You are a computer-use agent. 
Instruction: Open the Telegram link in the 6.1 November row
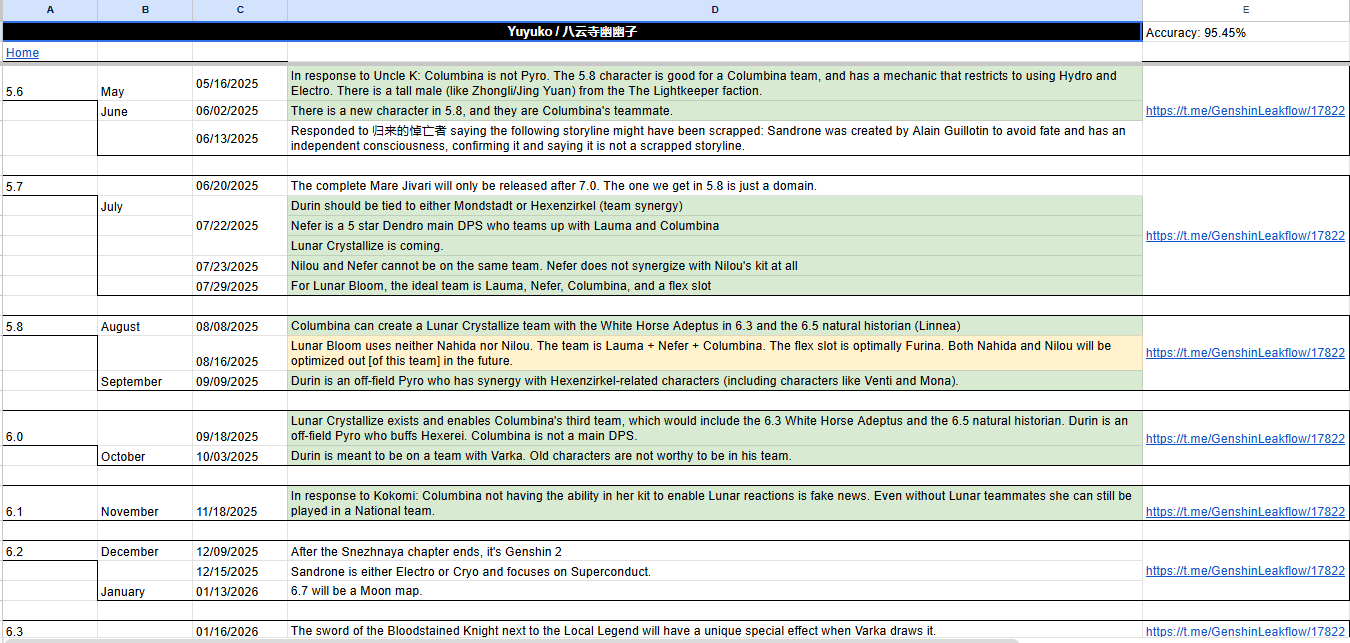click(x=1245, y=512)
